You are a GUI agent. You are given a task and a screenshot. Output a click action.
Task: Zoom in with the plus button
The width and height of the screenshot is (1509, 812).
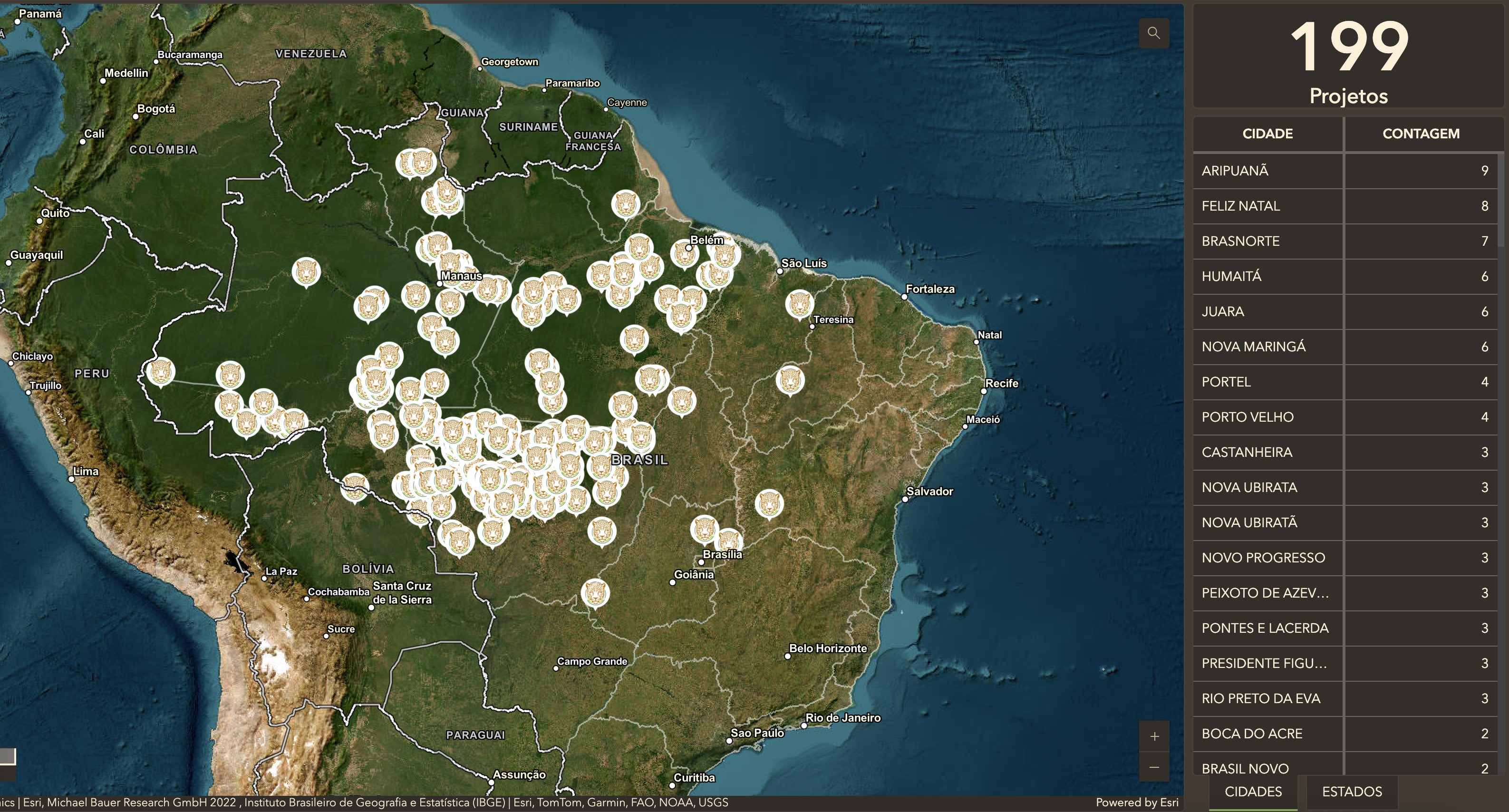coord(1154,736)
